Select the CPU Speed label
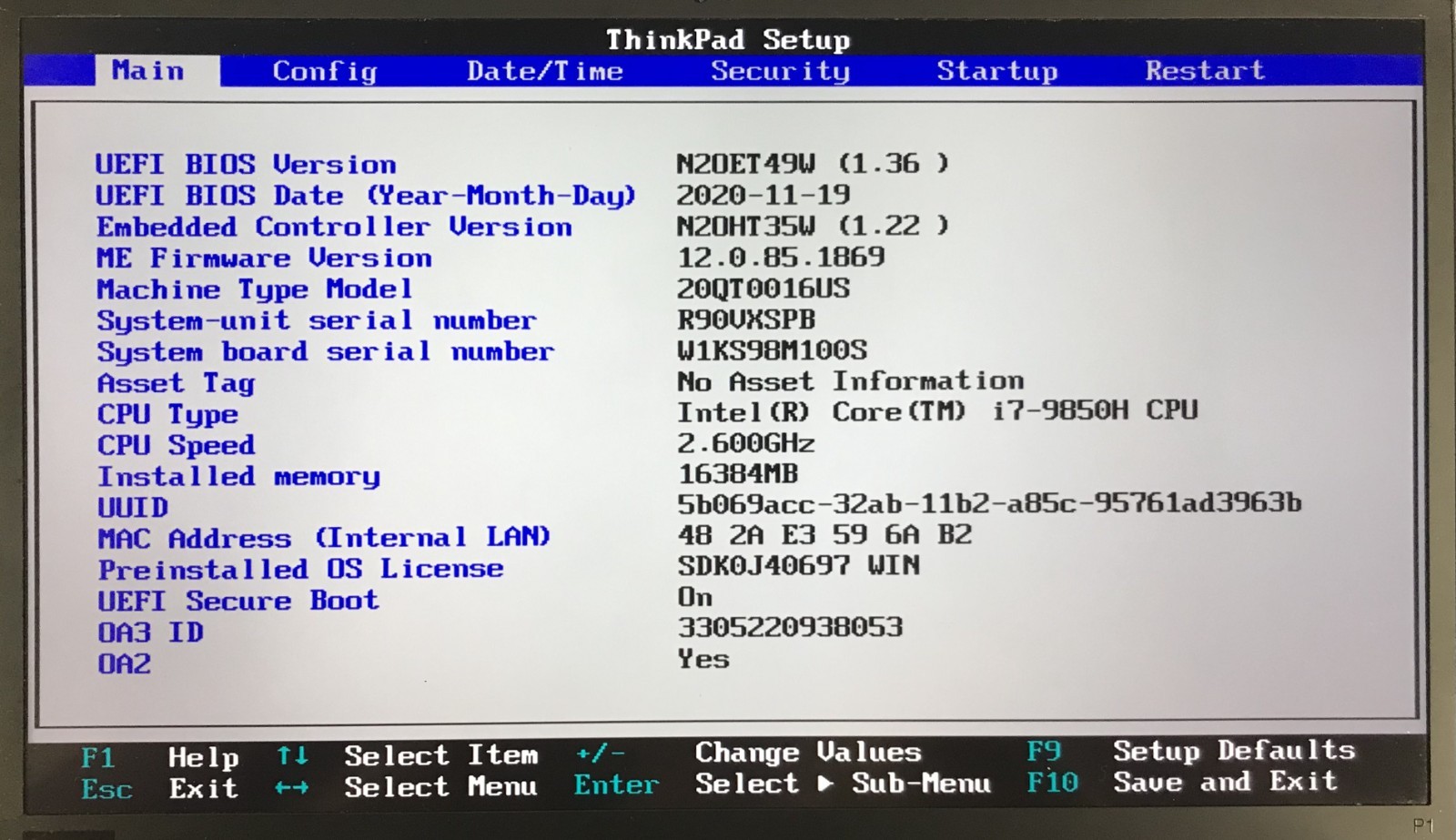This screenshot has height=840, width=1456. click(176, 446)
